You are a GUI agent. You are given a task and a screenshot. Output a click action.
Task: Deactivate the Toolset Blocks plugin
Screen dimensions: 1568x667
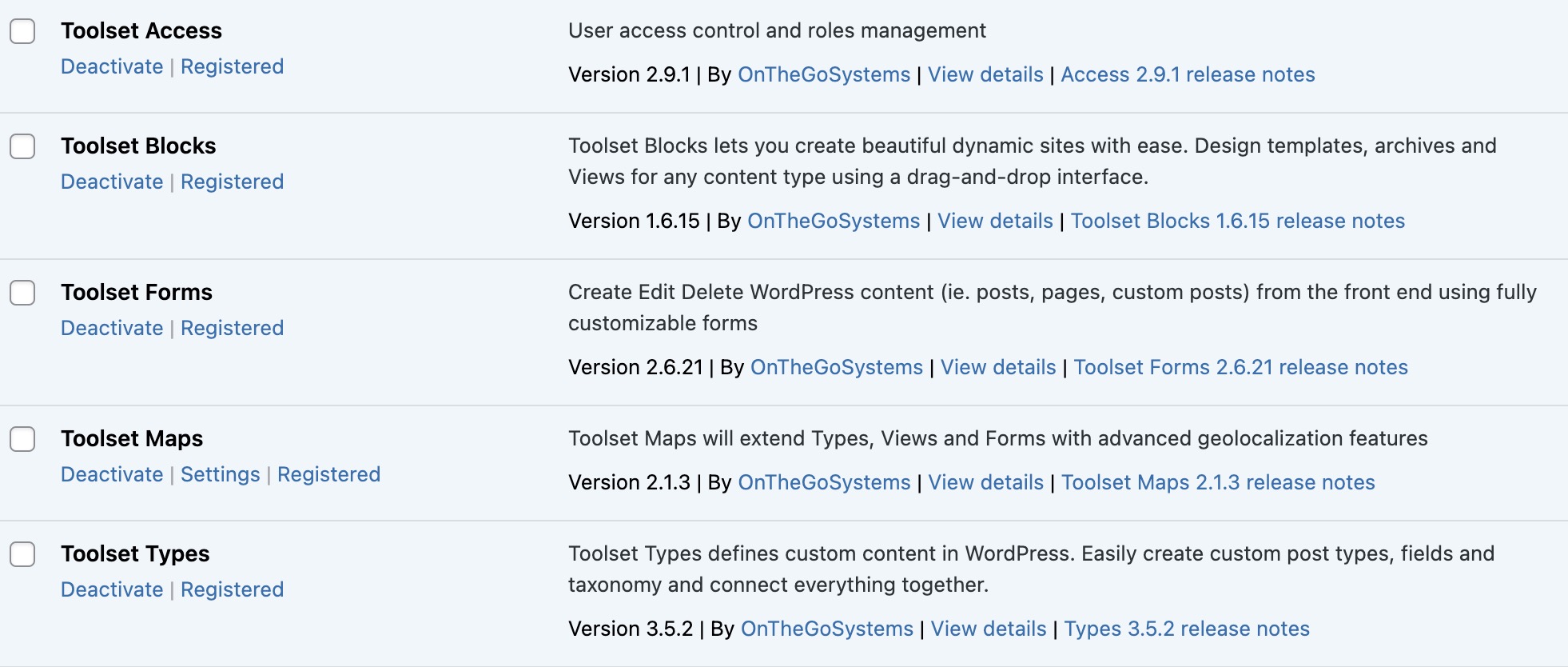(112, 182)
